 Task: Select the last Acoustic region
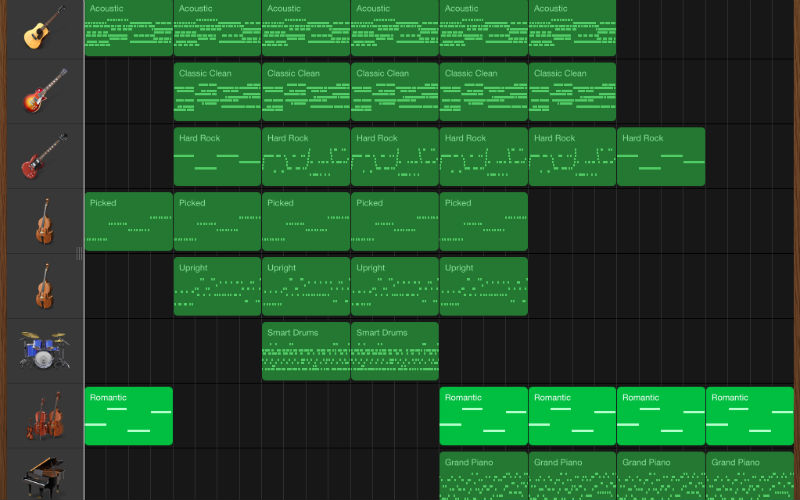572,28
